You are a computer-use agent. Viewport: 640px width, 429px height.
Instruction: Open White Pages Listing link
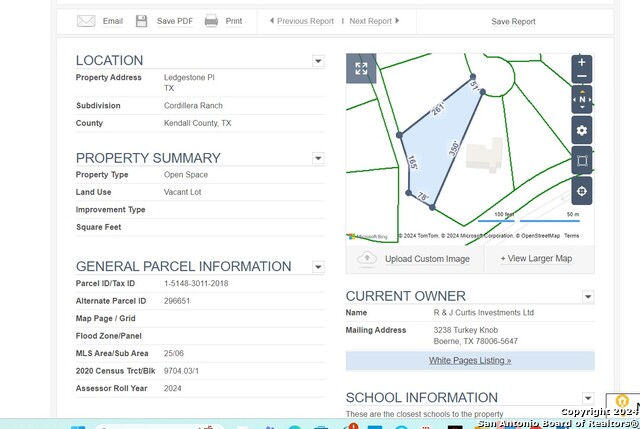[x=470, y=360]
